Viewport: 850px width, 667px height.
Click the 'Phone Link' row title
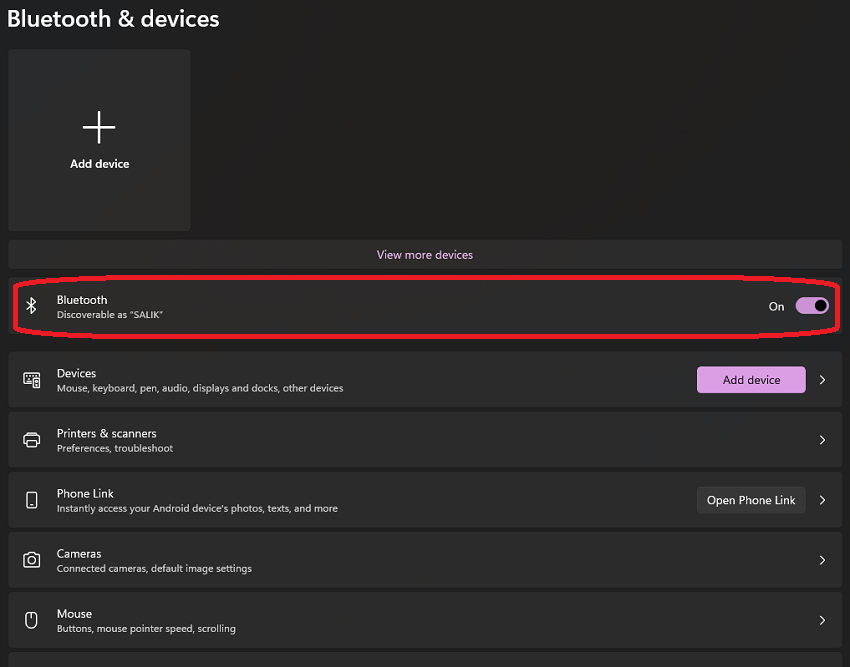click(85, 493)
